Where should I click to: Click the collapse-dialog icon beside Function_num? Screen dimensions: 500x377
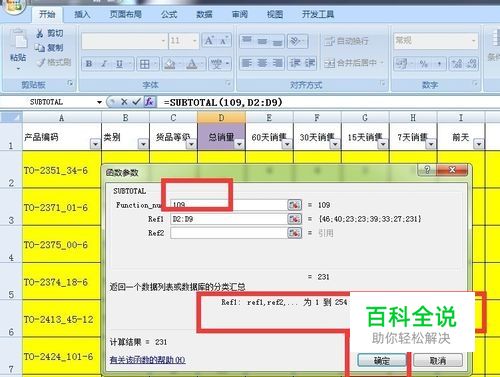(x=294, y=205)
